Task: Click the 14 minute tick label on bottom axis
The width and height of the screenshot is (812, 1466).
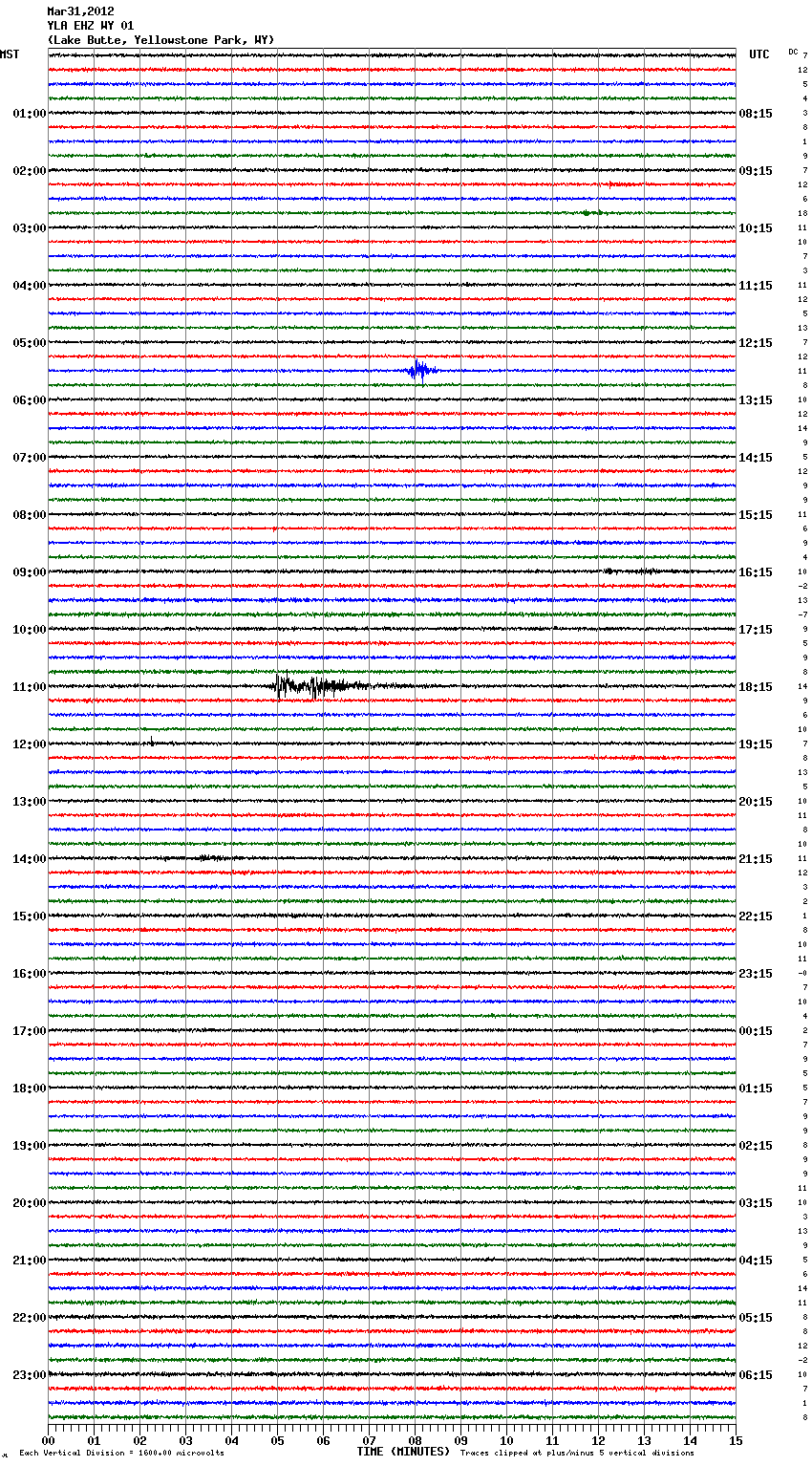Action: pyautogui.click(x=691, y=1440)
